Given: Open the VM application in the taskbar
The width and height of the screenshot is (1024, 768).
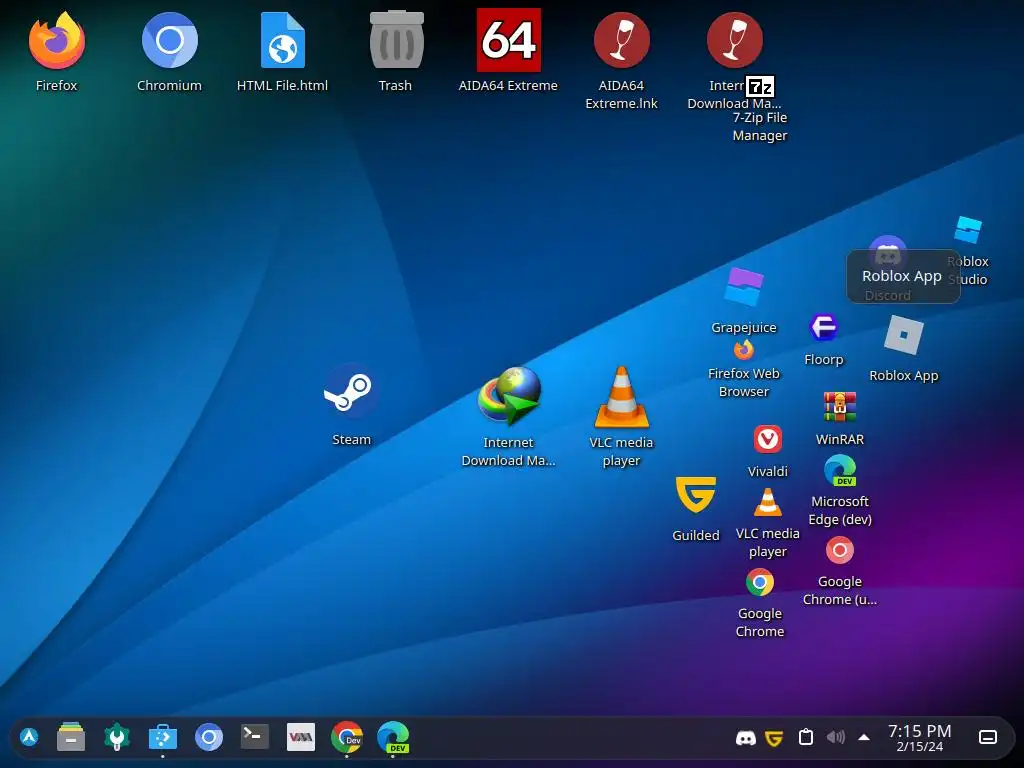Looking at the screenshot, I should tap(301, 737).
